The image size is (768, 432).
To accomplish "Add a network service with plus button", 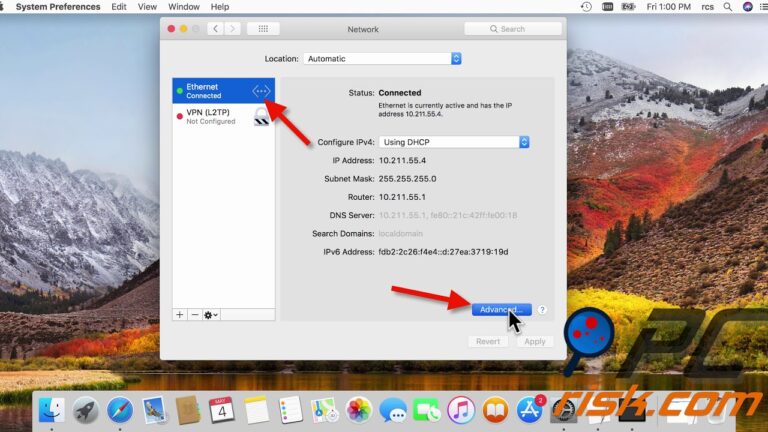I will (x=180, y=314).
